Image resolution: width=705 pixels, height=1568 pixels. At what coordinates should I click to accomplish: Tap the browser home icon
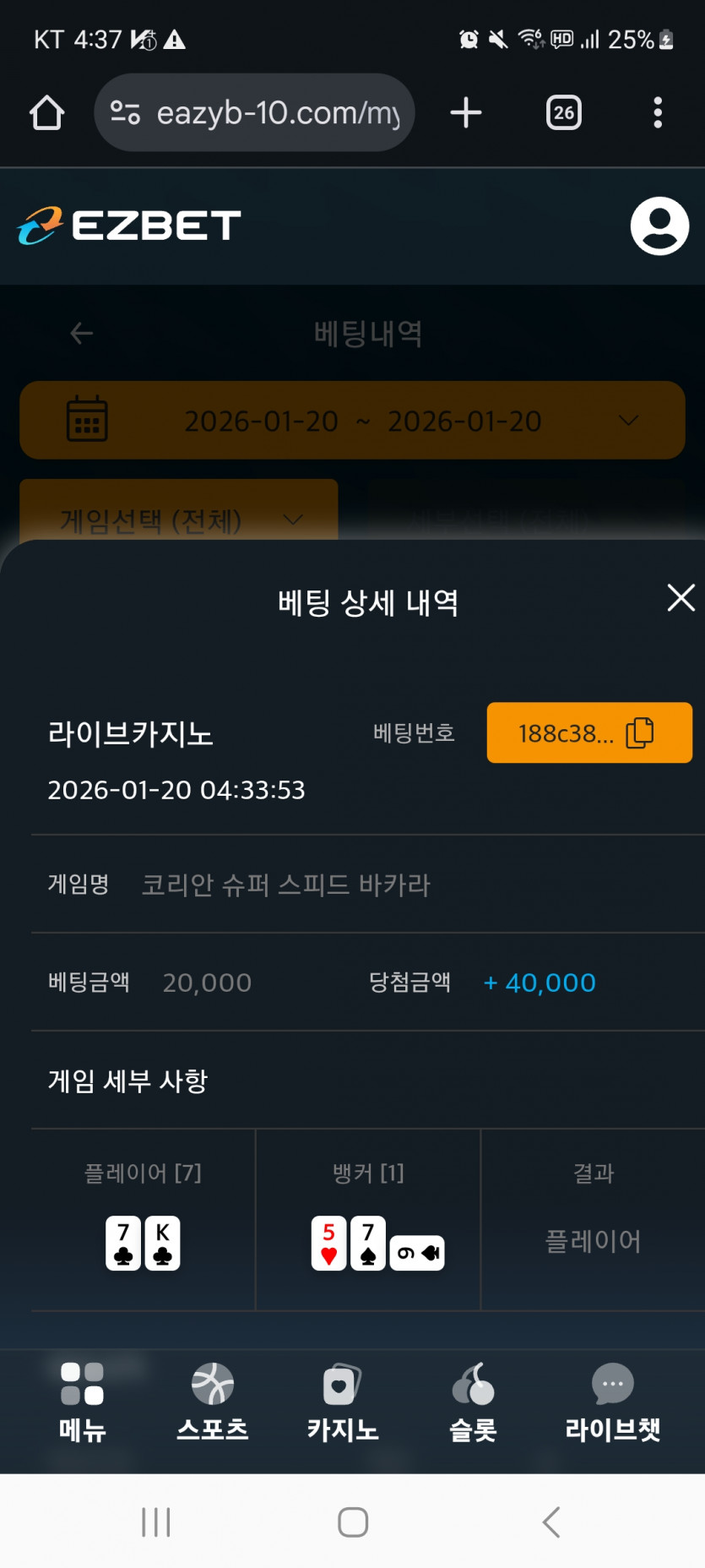[47, 112]
